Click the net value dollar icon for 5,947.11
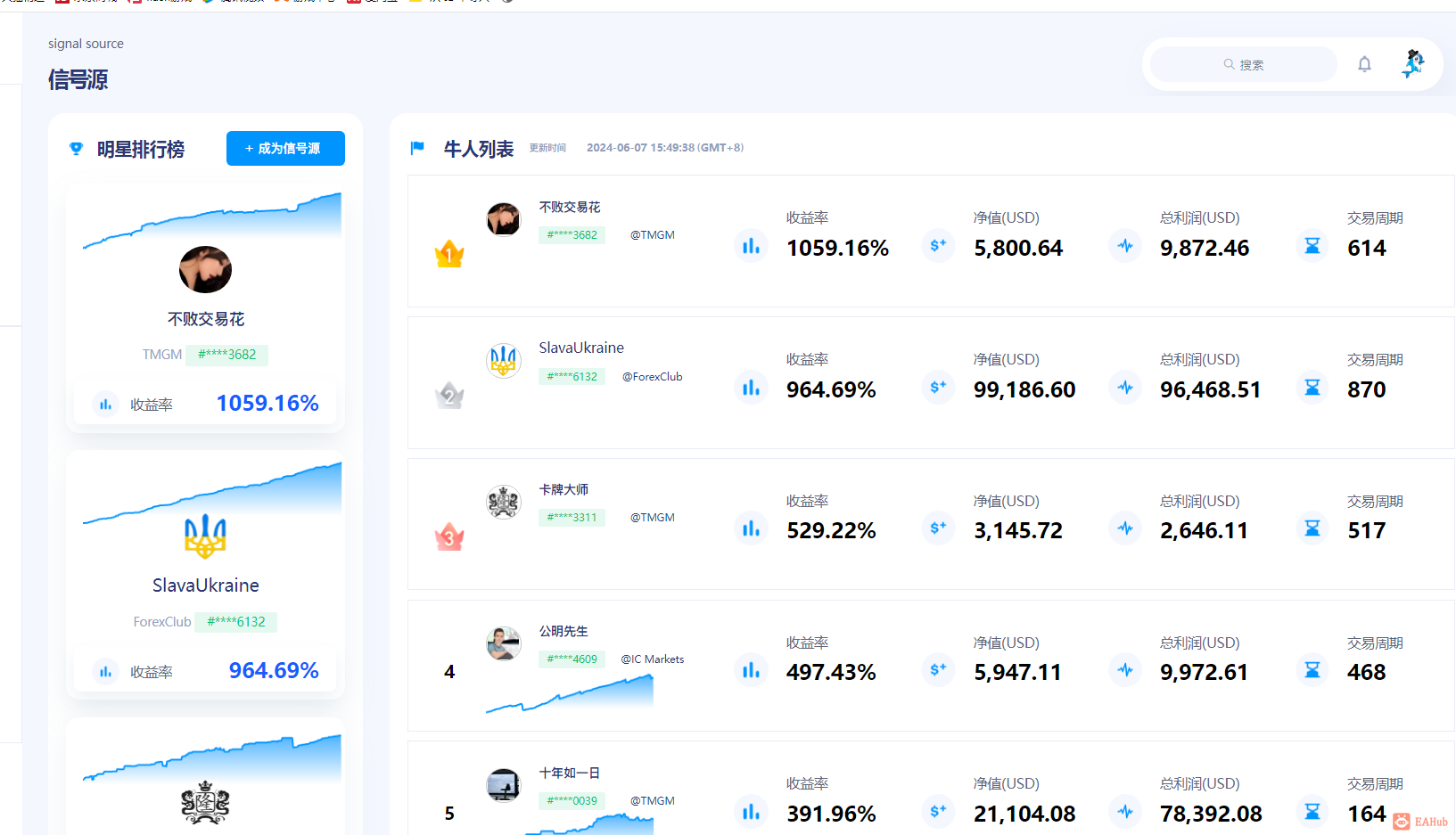This screenshot has width=1456, height=835. (x=938, y=670)
